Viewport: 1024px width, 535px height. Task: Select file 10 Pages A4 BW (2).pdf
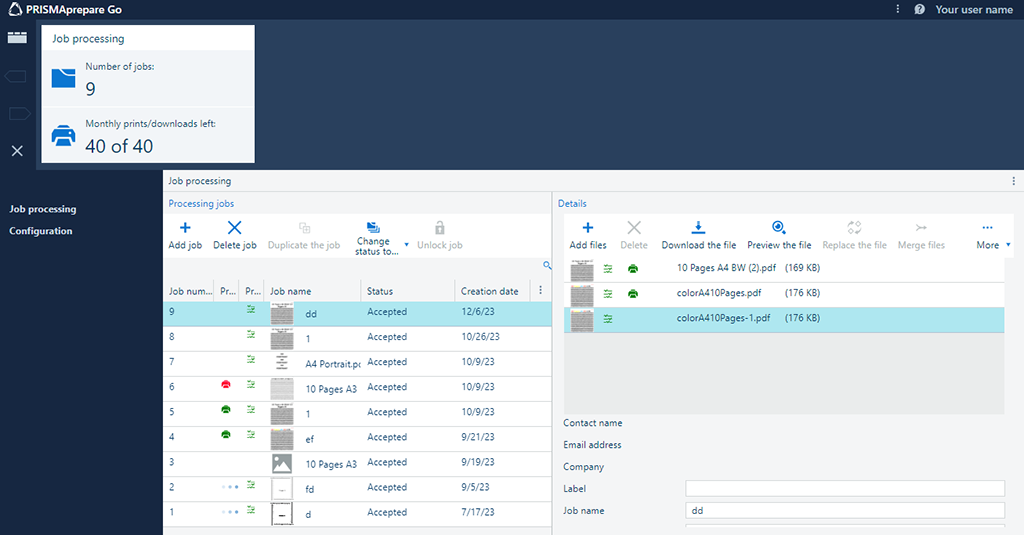(784, 268)
